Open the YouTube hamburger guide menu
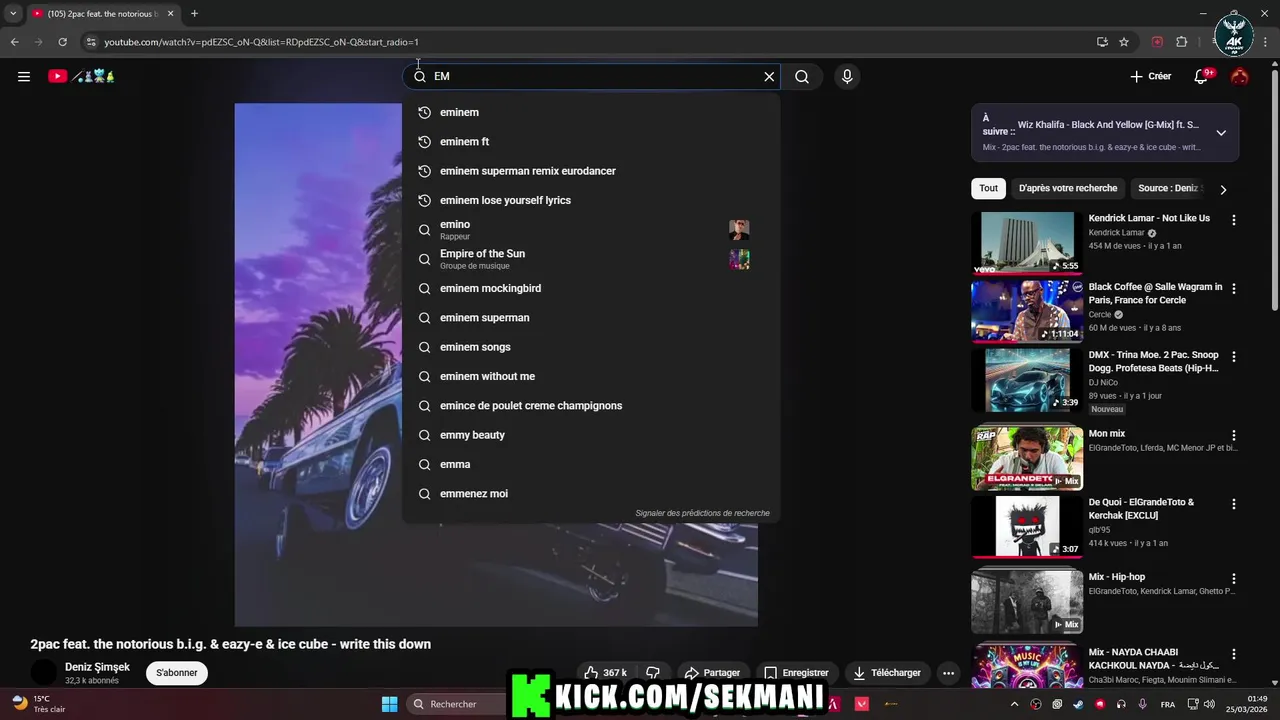Screen dimensions: 1280x720 pos(24,76)
